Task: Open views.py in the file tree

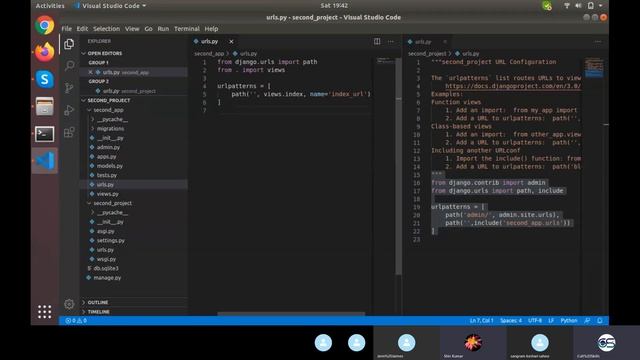Action: pyautogui.click(x=107, y=194)
